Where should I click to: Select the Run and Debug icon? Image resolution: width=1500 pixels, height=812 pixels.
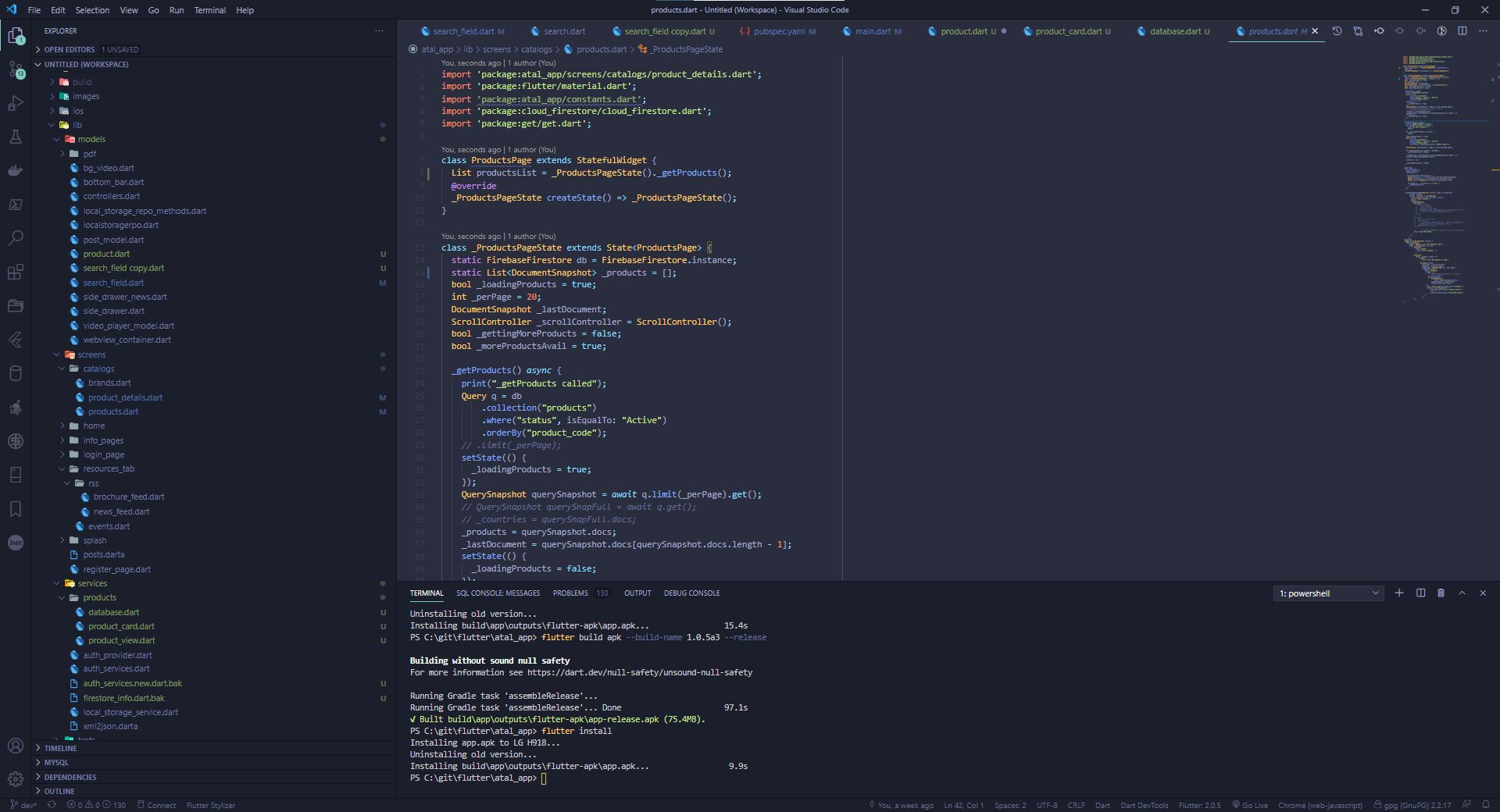(x=16, y=102)
